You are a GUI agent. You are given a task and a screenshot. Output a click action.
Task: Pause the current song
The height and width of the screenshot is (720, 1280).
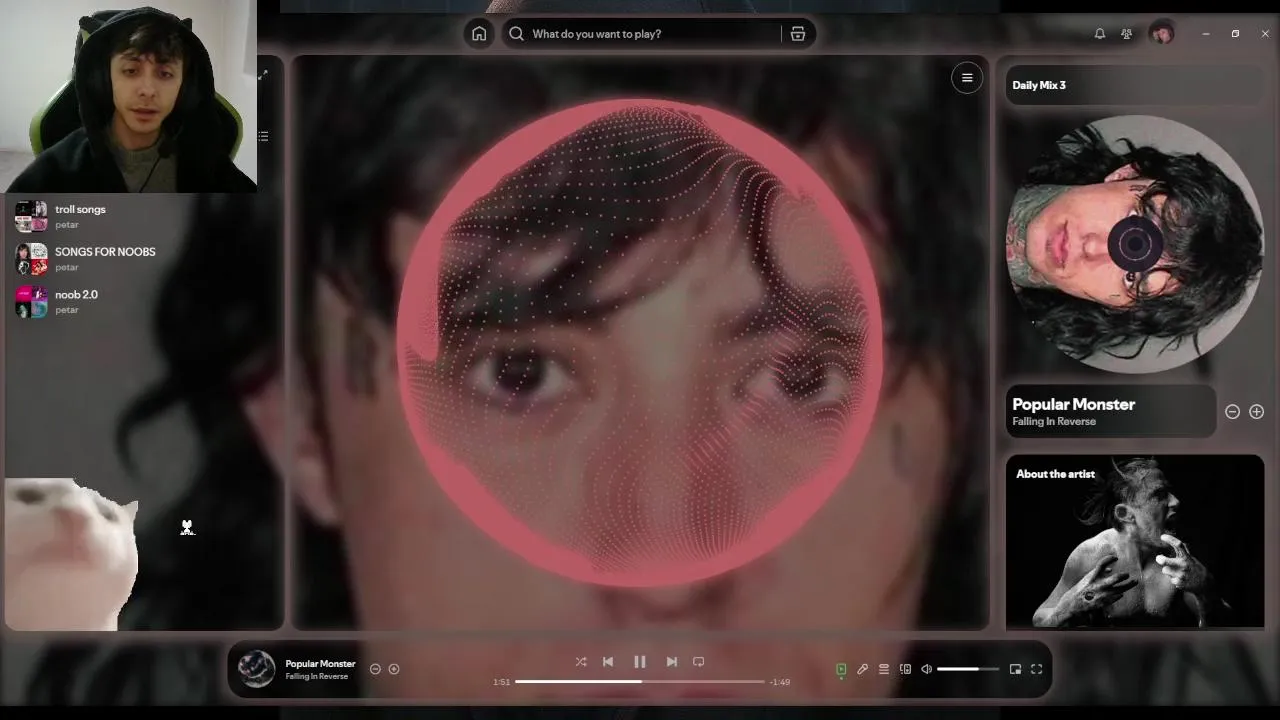[640, 662]
